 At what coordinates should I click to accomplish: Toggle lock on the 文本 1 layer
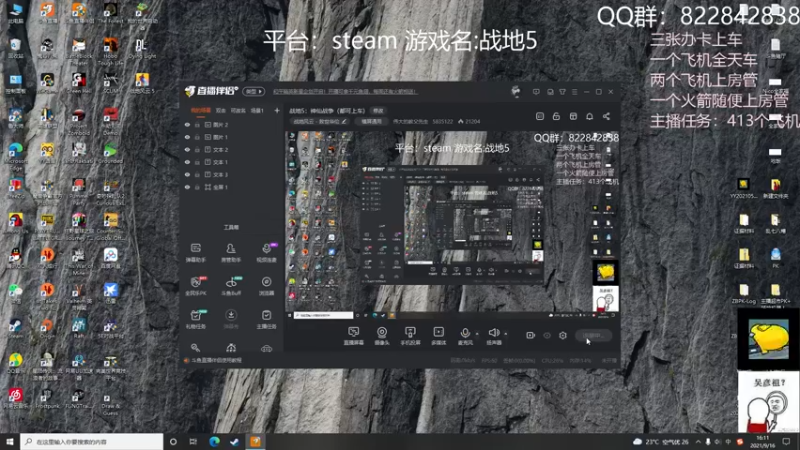click(197, 162)
